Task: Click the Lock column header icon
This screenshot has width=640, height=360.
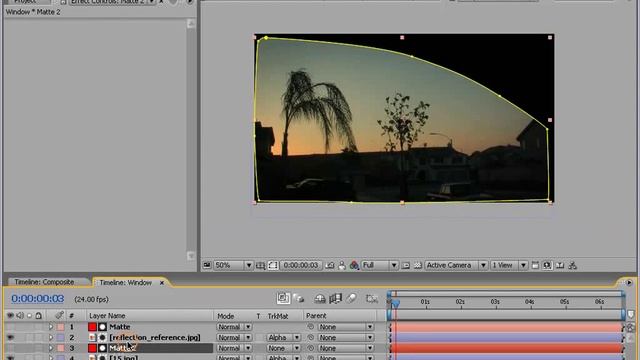Action: 38,316
